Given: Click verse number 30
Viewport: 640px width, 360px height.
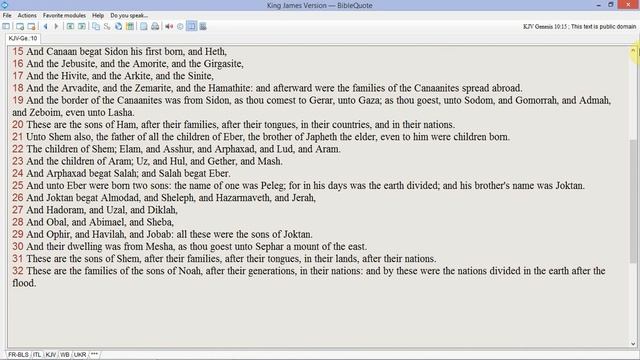Looking at the screenshot, I should point(18,247).
